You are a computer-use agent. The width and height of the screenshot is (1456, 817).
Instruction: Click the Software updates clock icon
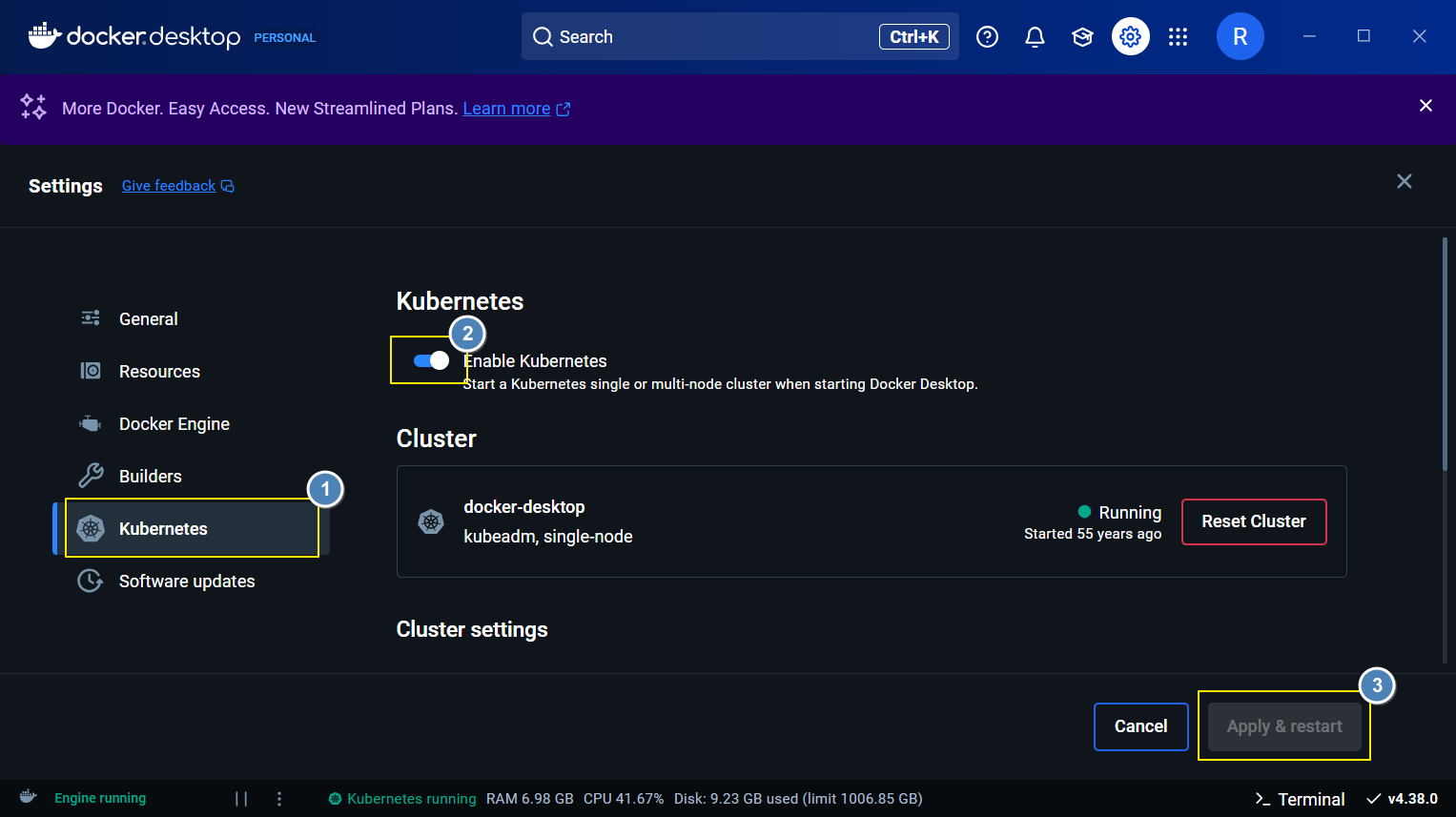pyautogui.click(x=91, y=581)
